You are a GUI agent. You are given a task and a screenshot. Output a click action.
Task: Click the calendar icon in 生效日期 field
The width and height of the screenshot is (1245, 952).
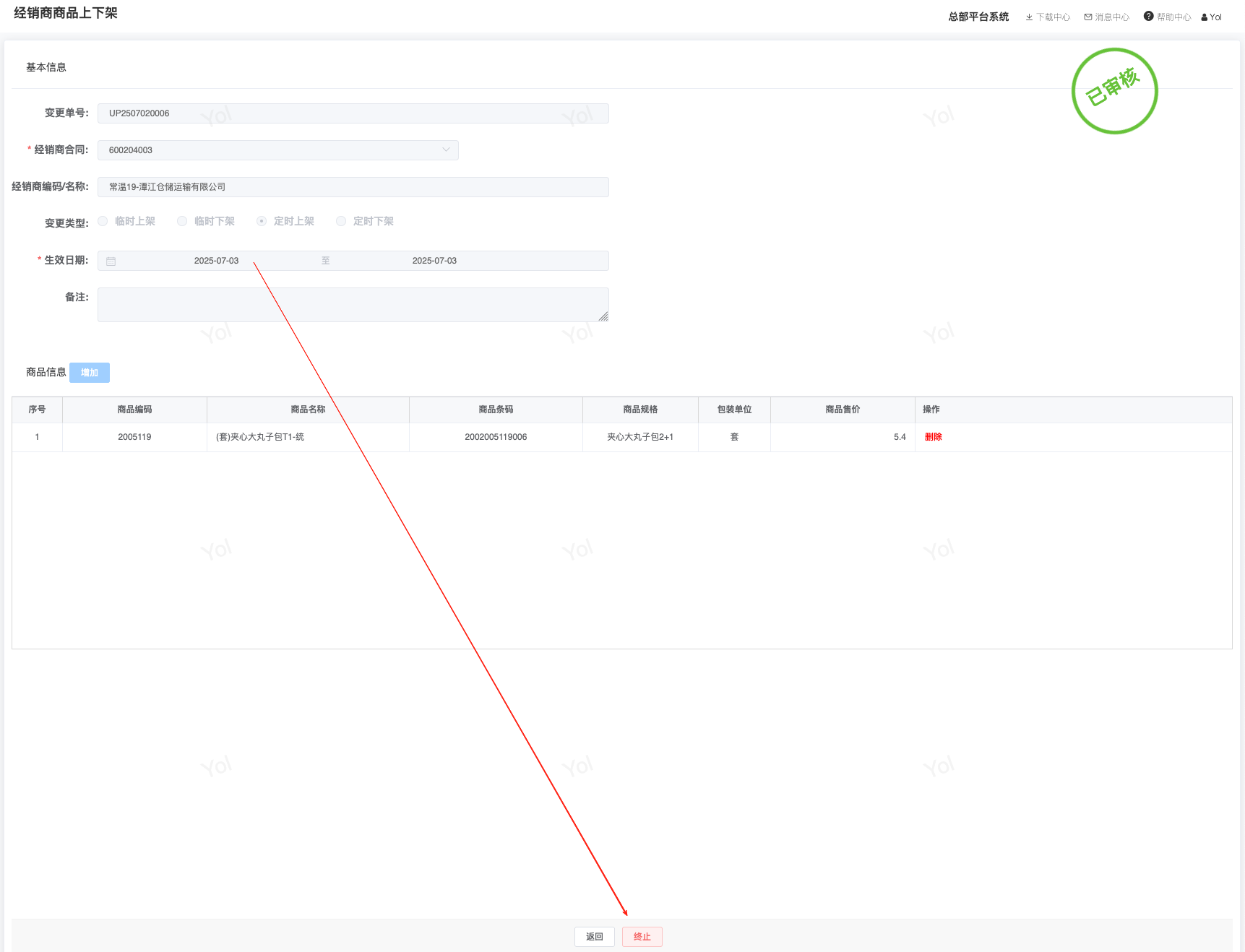[x=111, y=261]
